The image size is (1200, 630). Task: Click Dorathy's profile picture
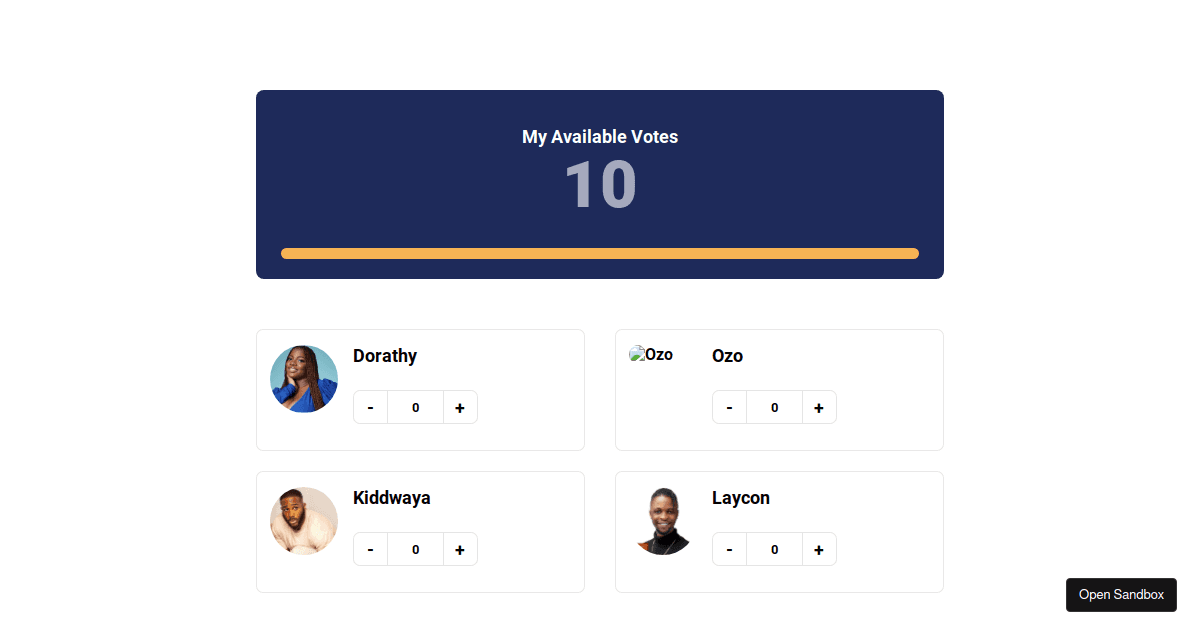coord(303,379)
